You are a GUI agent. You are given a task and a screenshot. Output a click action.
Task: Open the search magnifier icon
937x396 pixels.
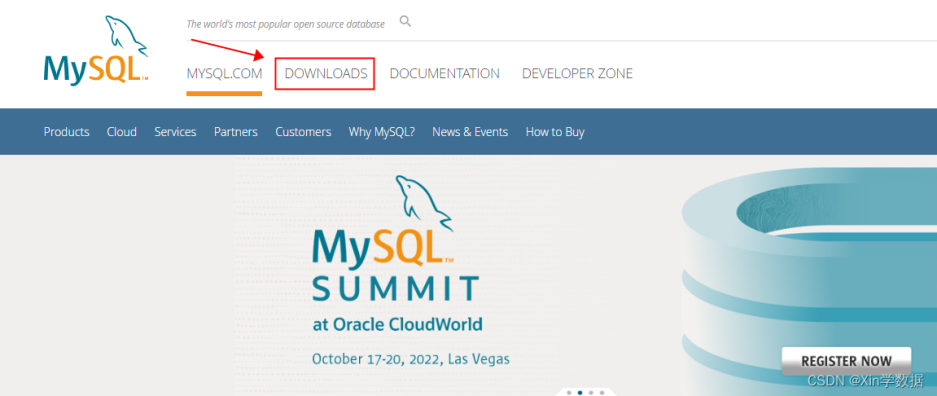tap(405, 22)
